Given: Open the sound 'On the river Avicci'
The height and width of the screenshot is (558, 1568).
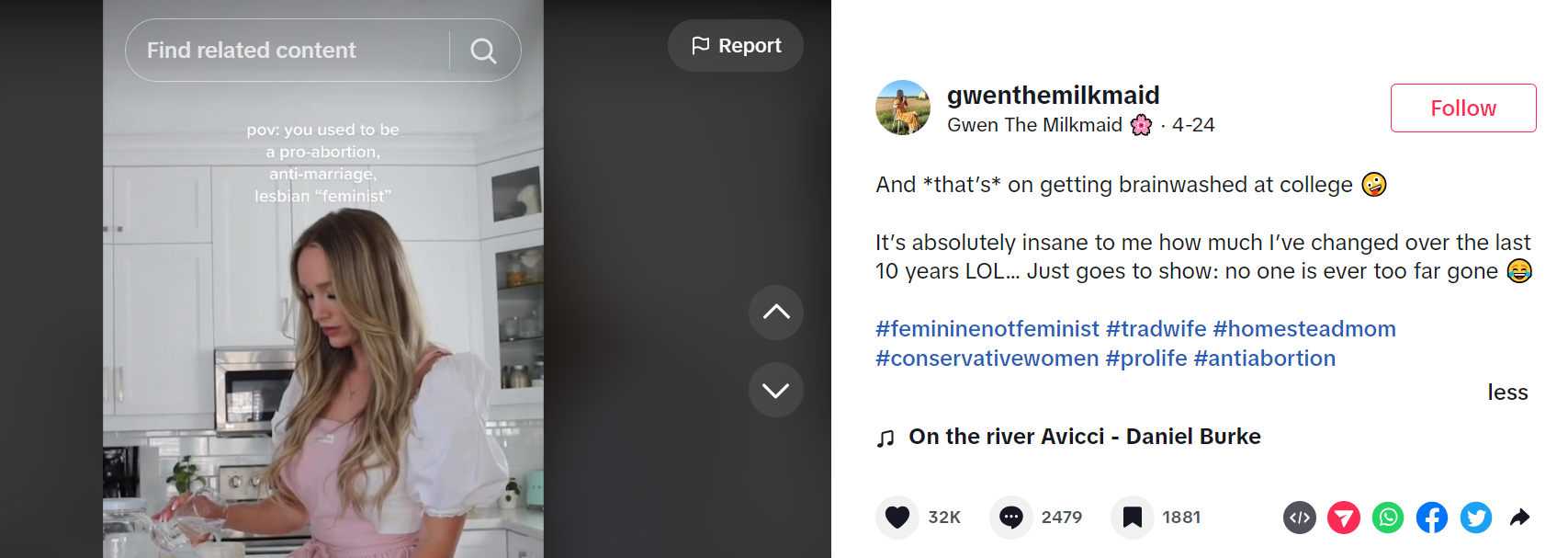Looking at the screenshot, I should coord(1084,437).
